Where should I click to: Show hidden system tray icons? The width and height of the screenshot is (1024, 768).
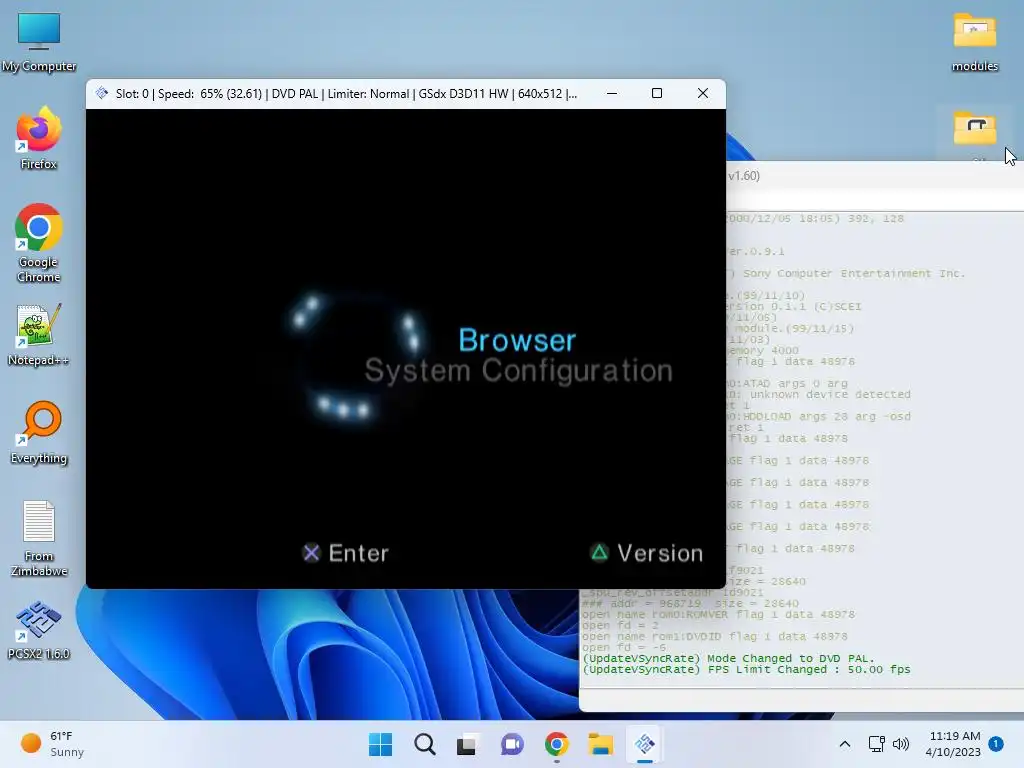tap(844, 744)
